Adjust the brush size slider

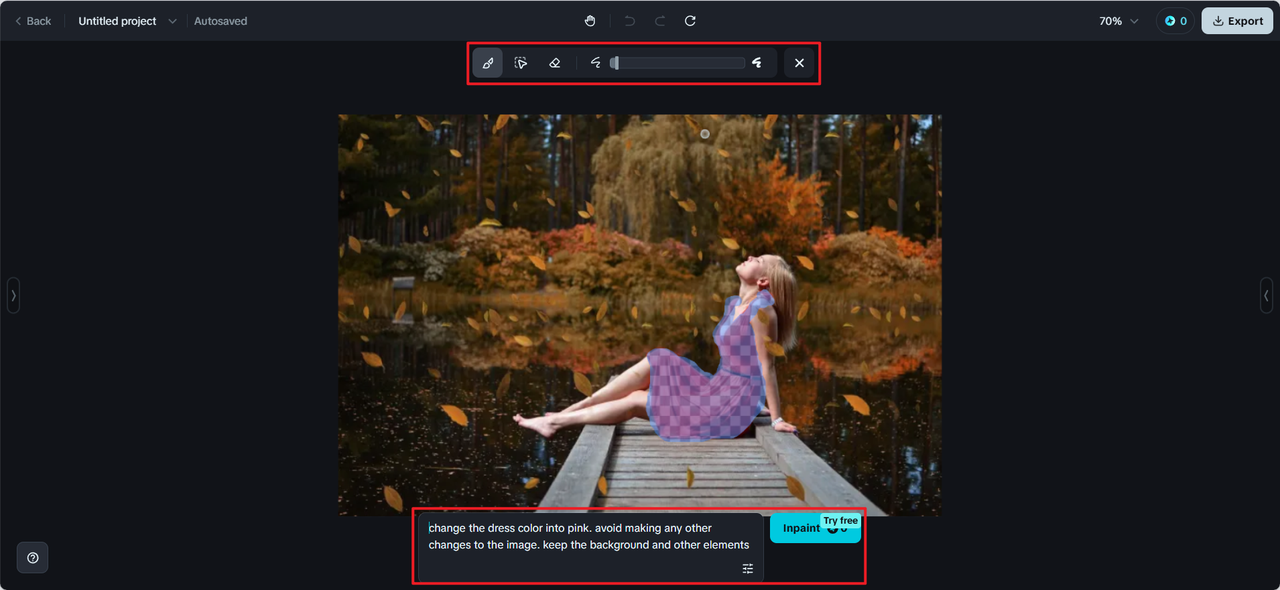pyautogui.click(x=678, y=63)
